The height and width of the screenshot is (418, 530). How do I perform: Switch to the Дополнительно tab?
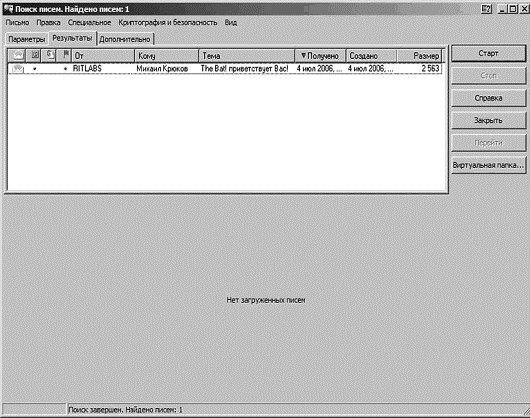coord(125,39)
